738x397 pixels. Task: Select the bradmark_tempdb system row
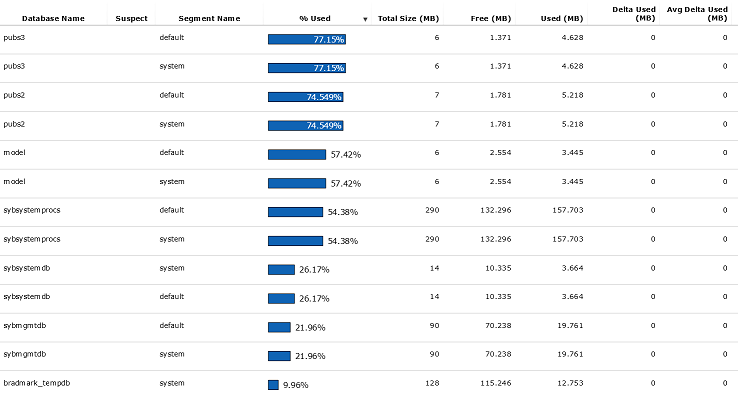[x=369, y=384]
